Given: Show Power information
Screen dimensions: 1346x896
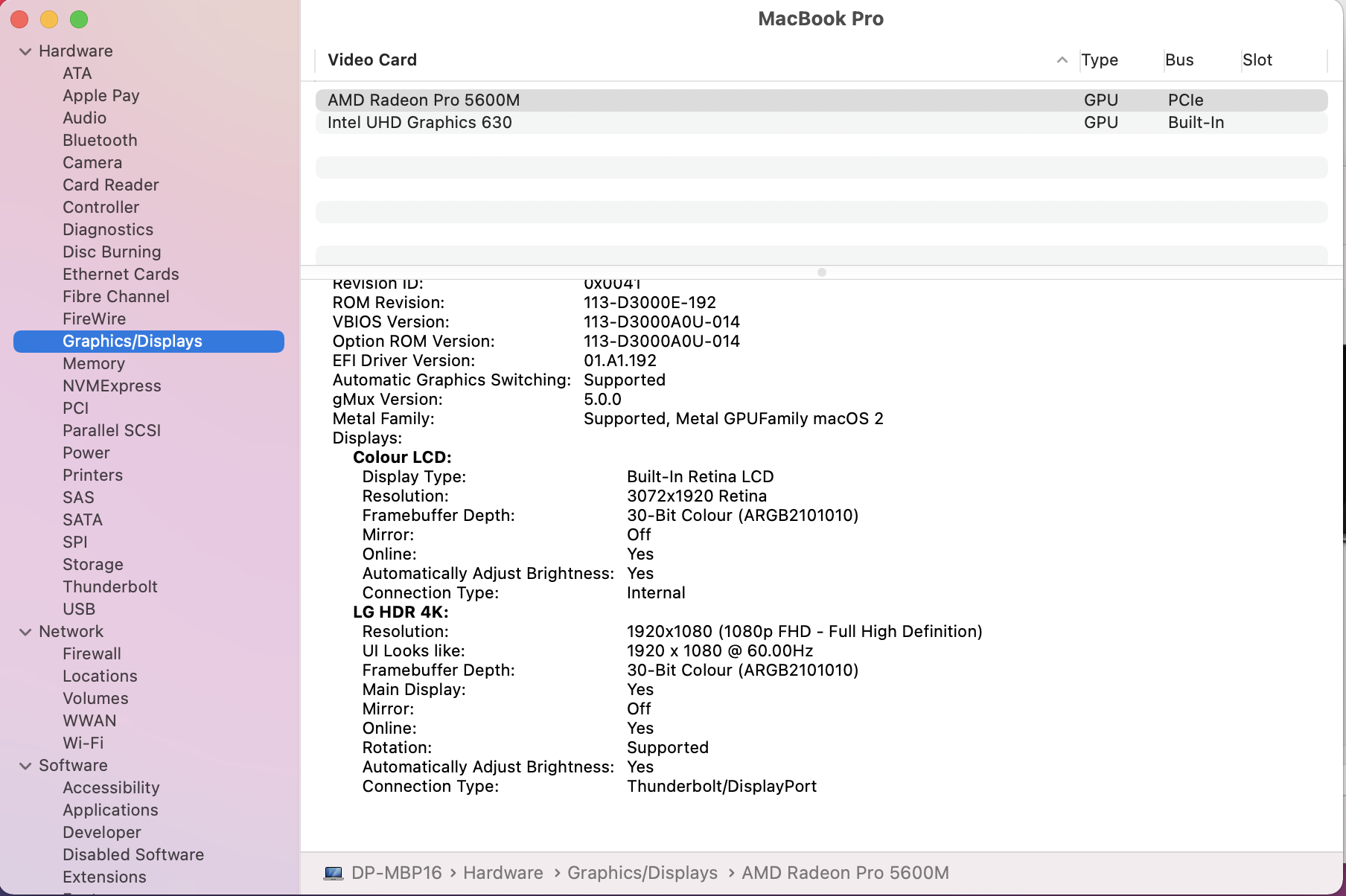Looking at the screenshot, I should tap(86, 453).
